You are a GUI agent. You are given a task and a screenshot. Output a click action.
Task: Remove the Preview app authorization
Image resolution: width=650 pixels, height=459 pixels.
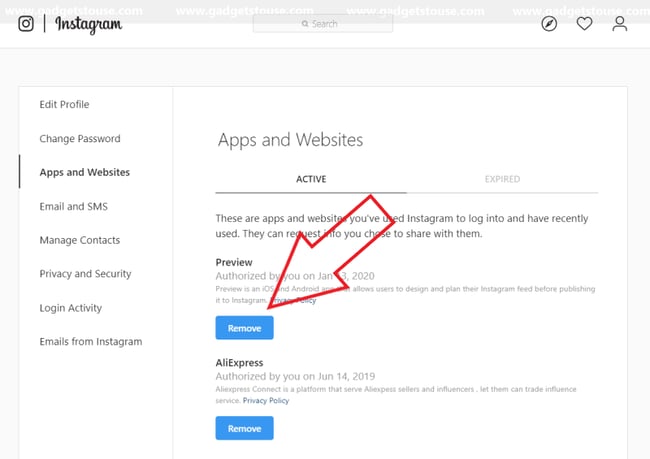(x=244, y=328)
